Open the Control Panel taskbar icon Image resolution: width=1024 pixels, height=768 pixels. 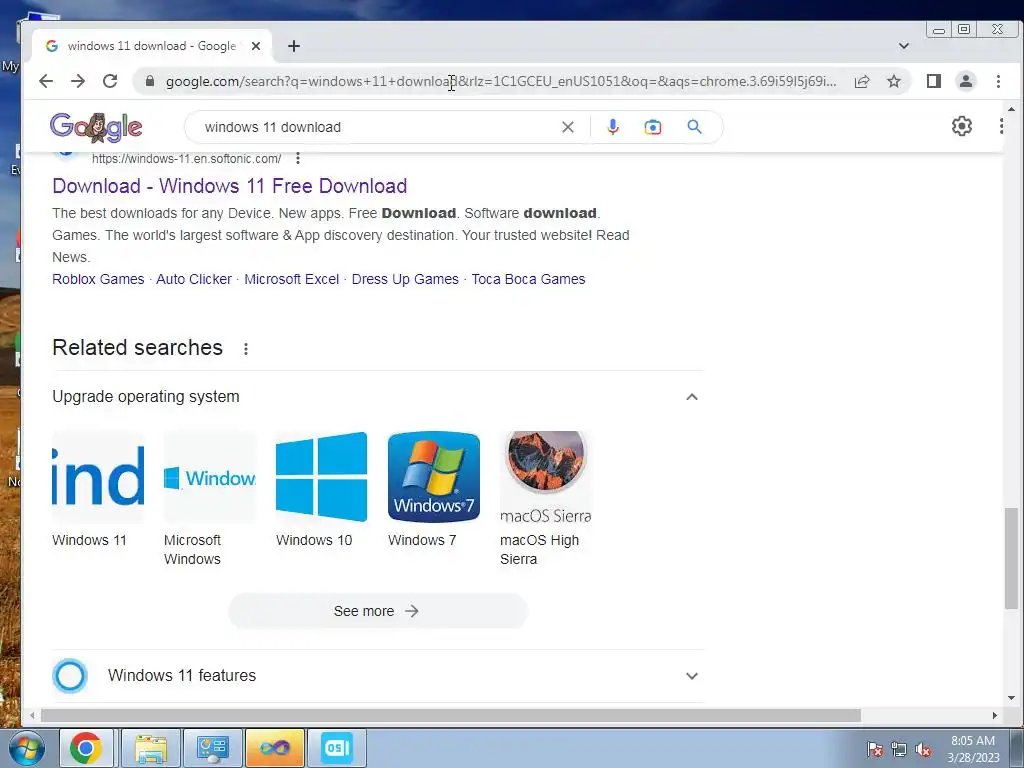coord(212,748)
